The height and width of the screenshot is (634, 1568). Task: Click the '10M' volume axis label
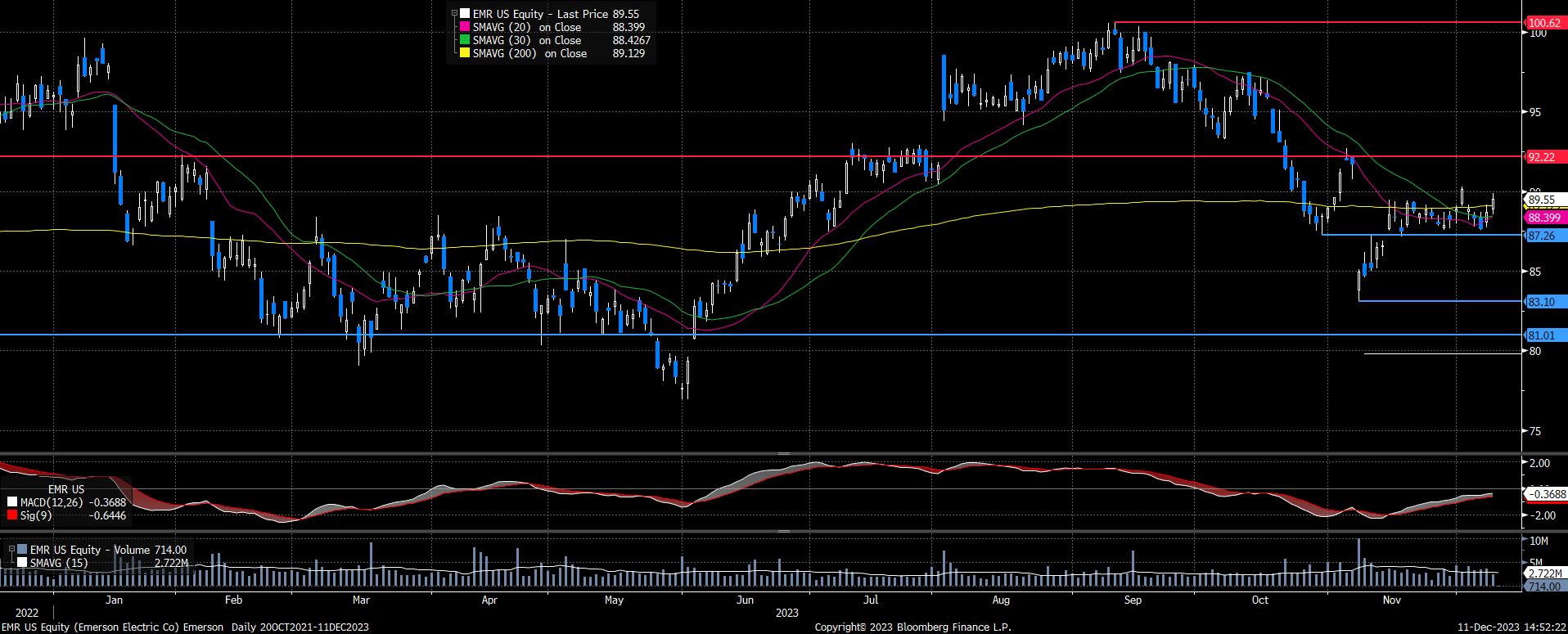click(1538, 542)
